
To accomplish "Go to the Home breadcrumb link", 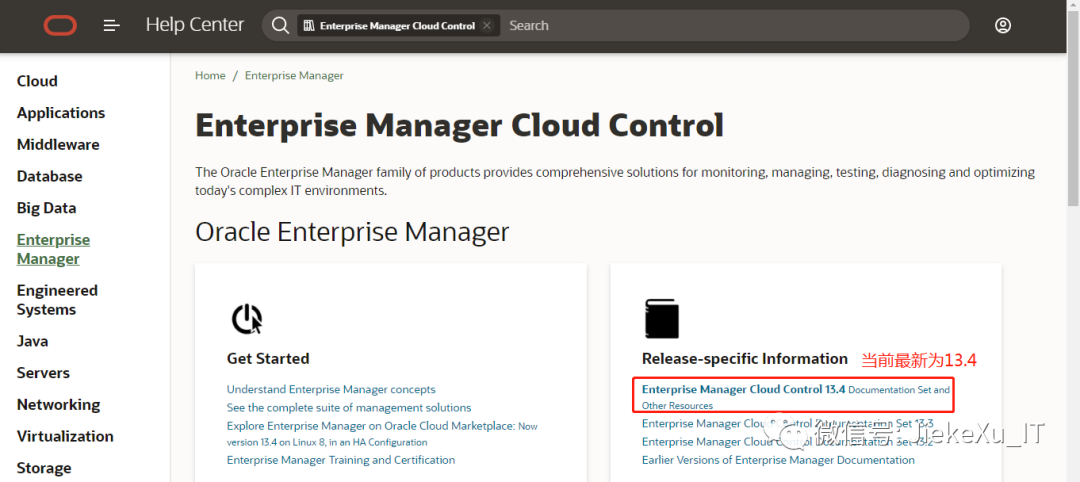I will tap(210, 76).
